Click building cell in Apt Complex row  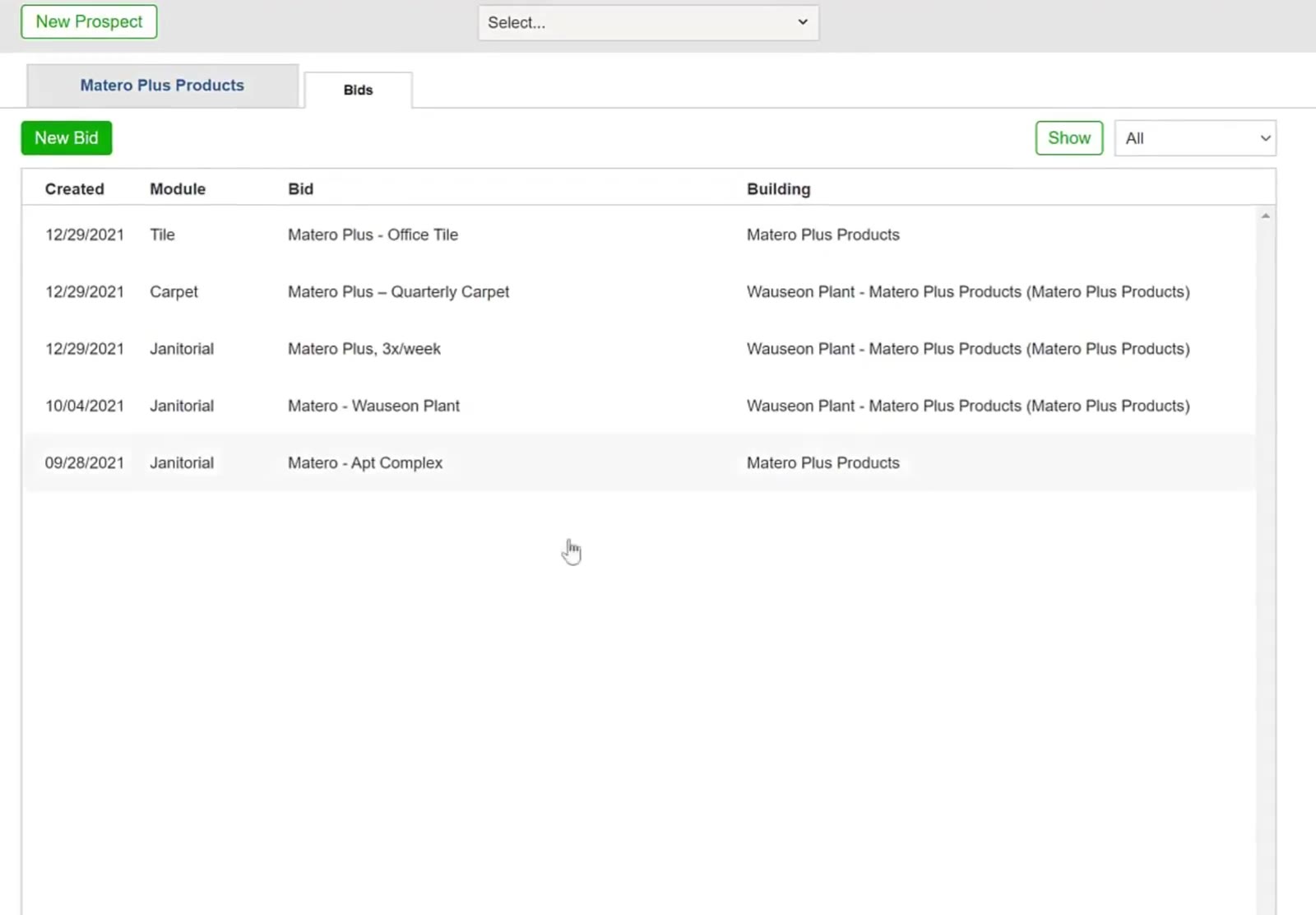[823, 463]
